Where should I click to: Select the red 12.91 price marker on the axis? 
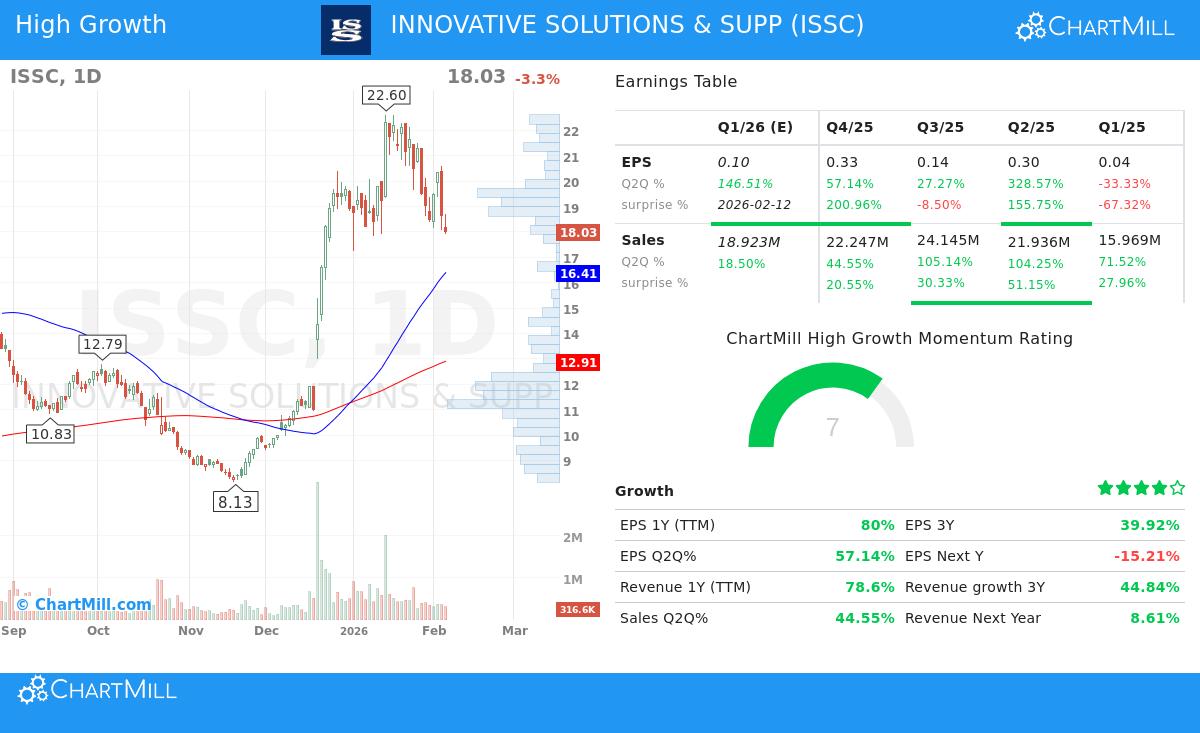point(577,363)
